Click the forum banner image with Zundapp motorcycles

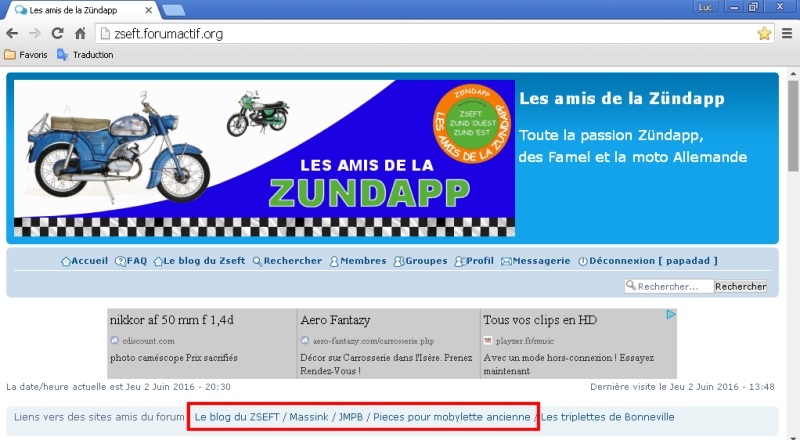pos(264,158)
